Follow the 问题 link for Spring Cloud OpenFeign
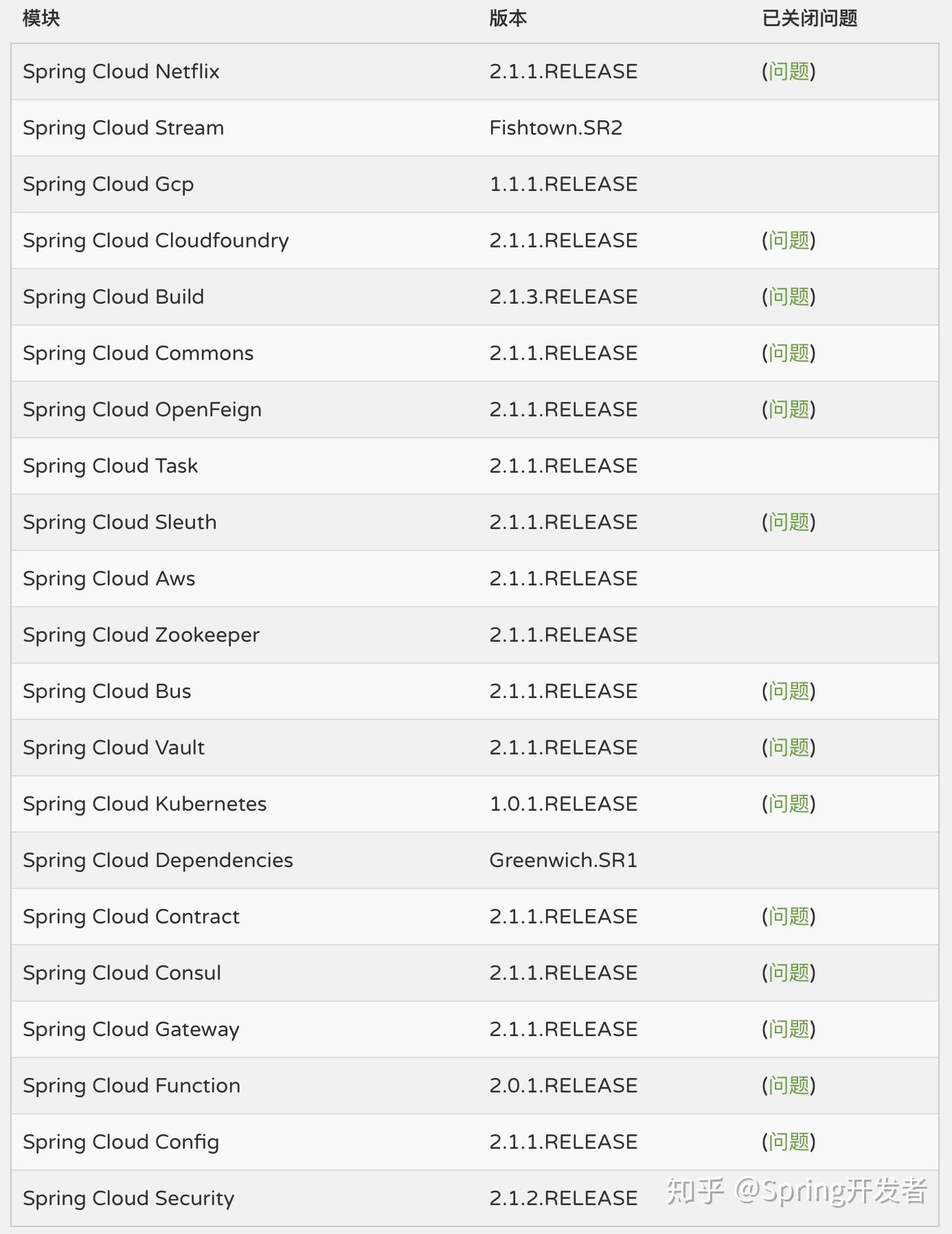This screenshot has height=1234, width=952. [x=789, y=410]
